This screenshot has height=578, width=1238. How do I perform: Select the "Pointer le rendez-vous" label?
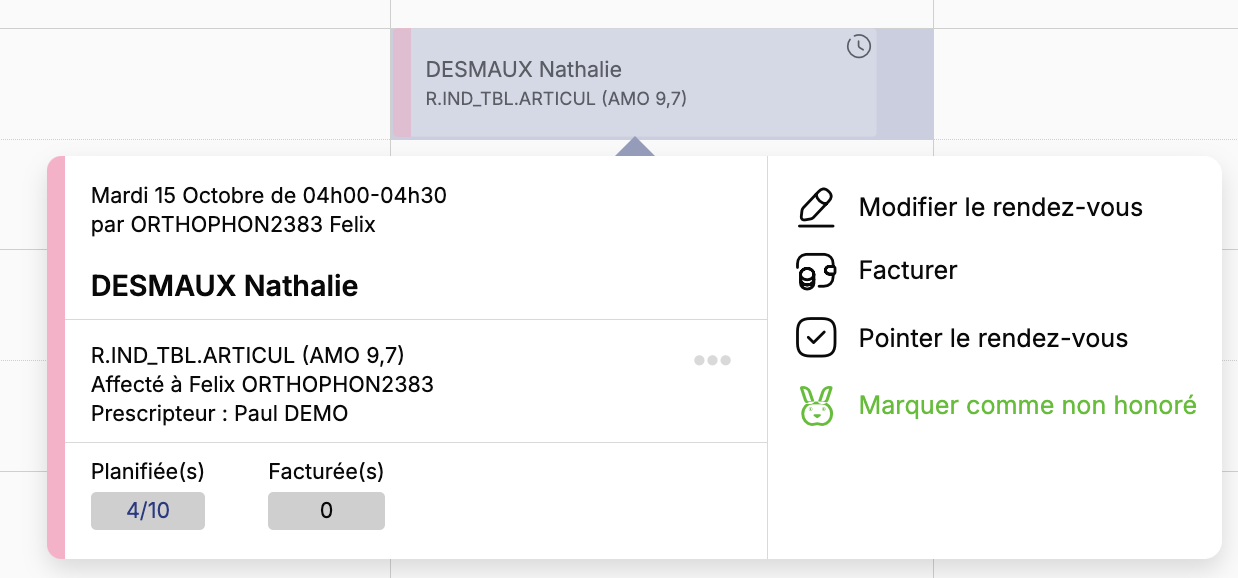tap(993, 338)
